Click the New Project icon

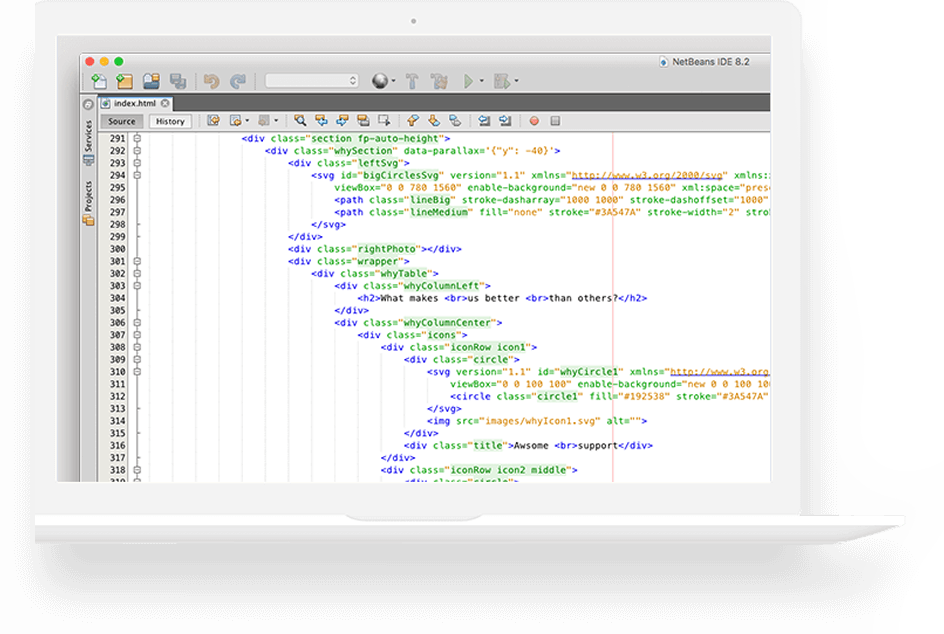124,81
